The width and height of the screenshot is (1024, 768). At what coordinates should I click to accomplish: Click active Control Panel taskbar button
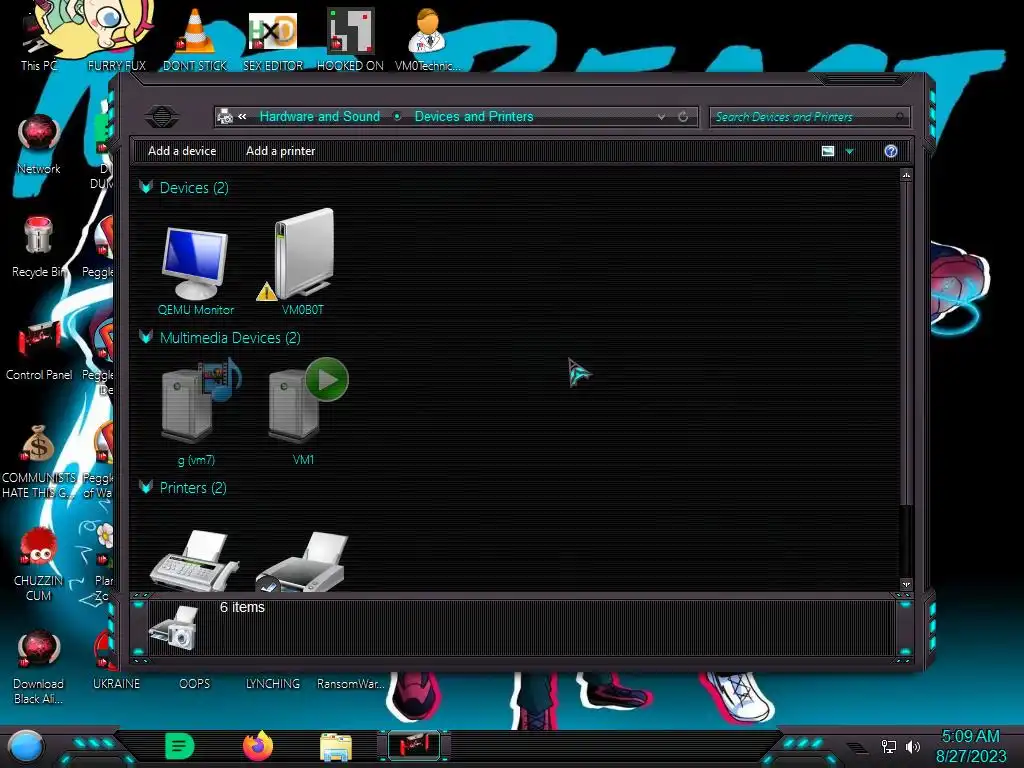tap(414, 746)
